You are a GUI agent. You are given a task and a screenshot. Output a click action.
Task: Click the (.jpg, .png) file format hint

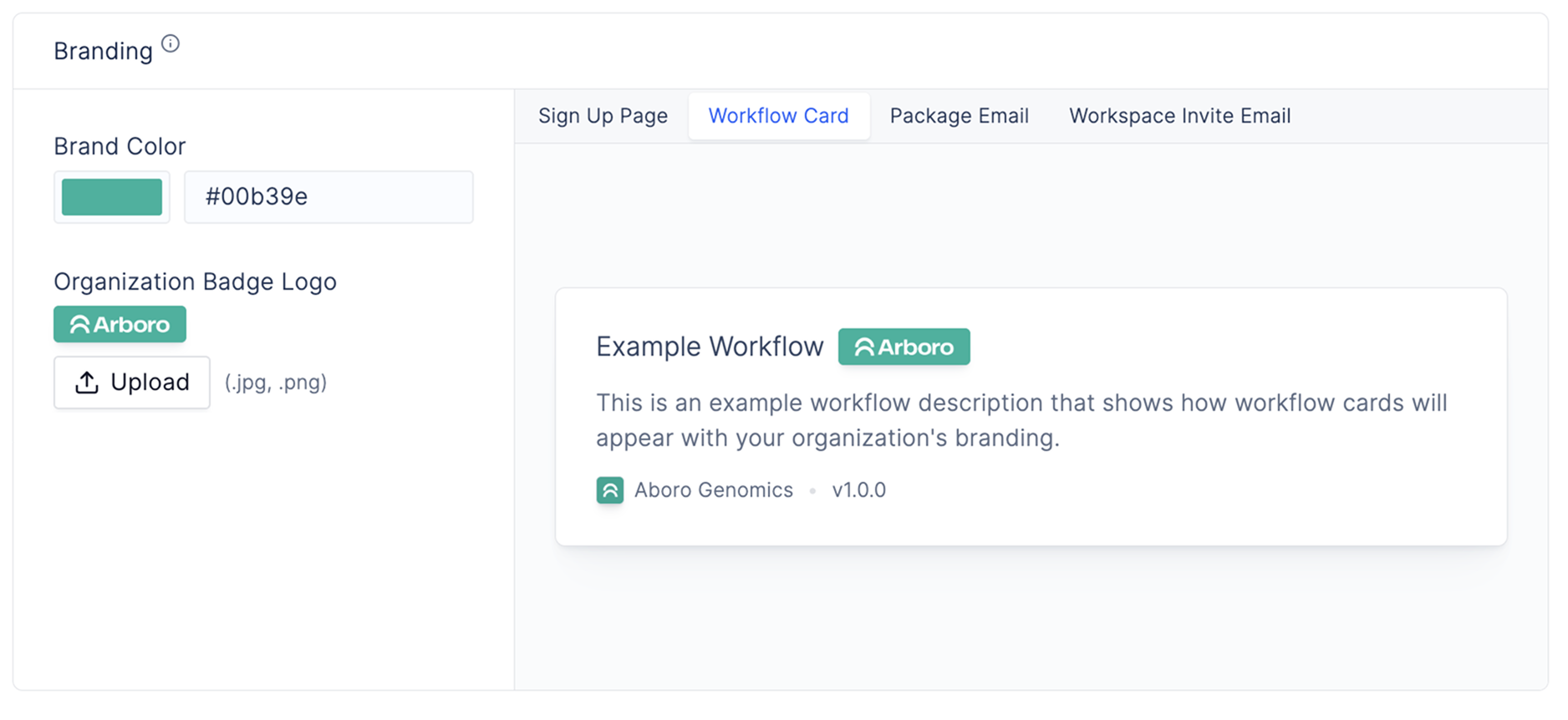coord(276,383)
